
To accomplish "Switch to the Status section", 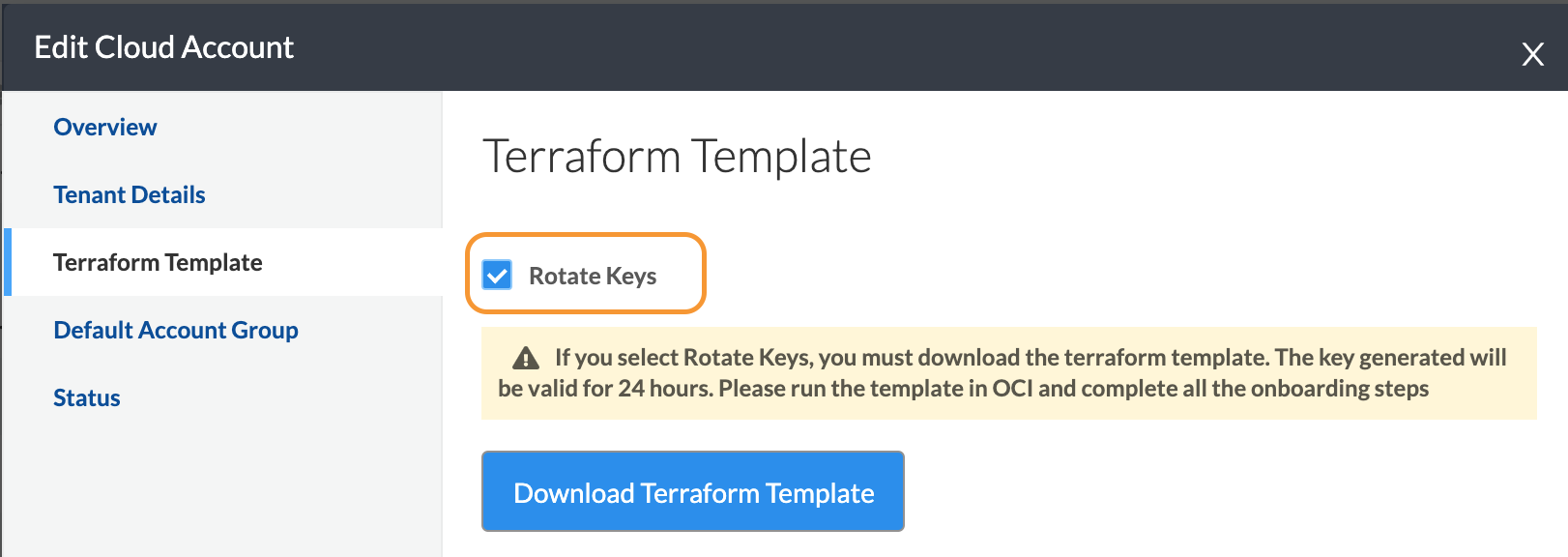I will [86, 397].
